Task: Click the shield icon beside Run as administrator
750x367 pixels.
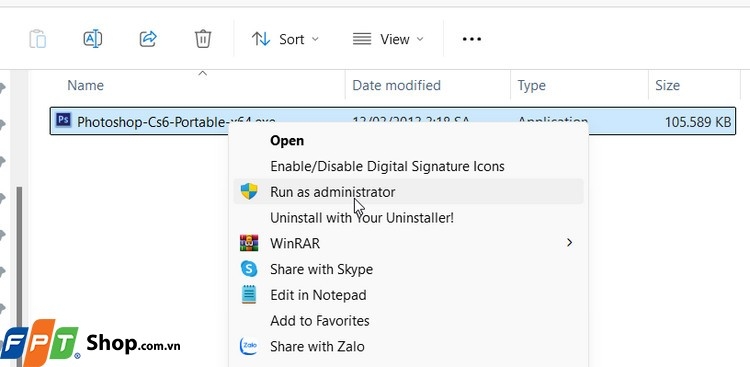Action: click(x=249, y=191)
